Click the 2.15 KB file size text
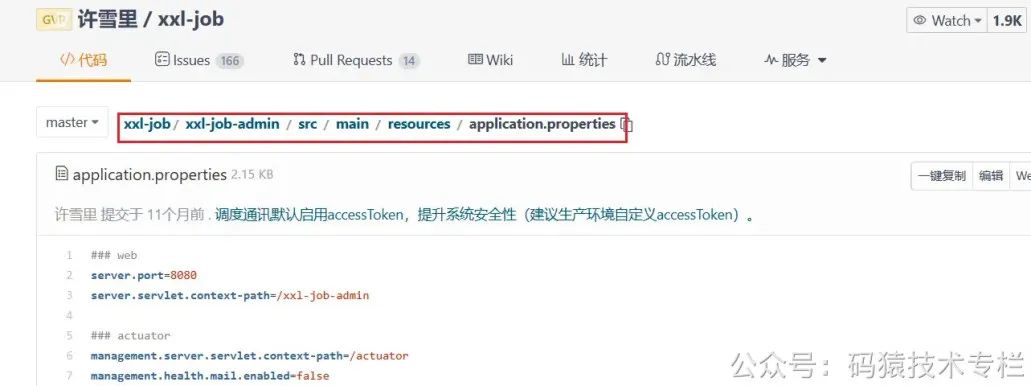Screen dimensions: 1031x386 point(252,175)
